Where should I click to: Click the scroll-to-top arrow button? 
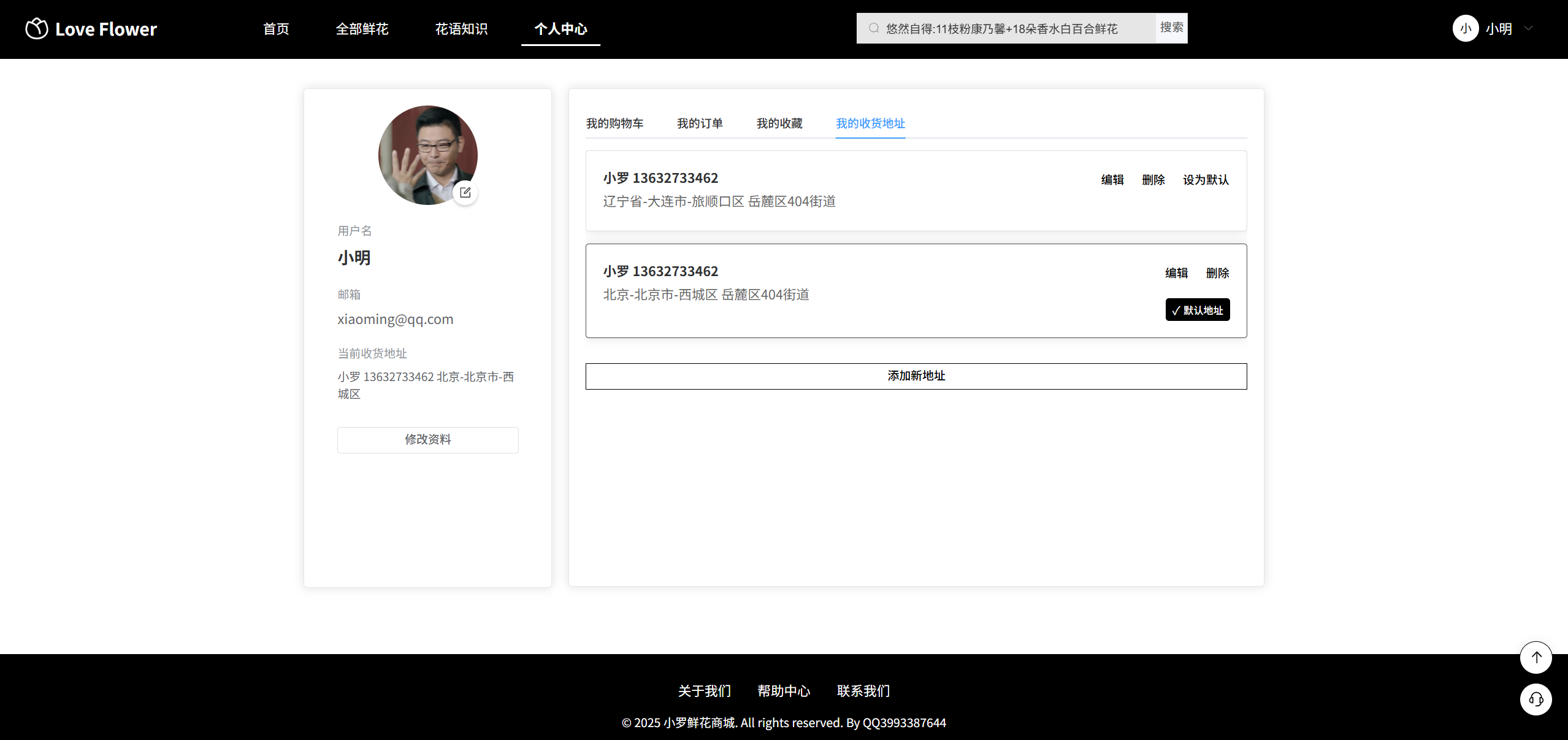click(x=1535, y=658)
